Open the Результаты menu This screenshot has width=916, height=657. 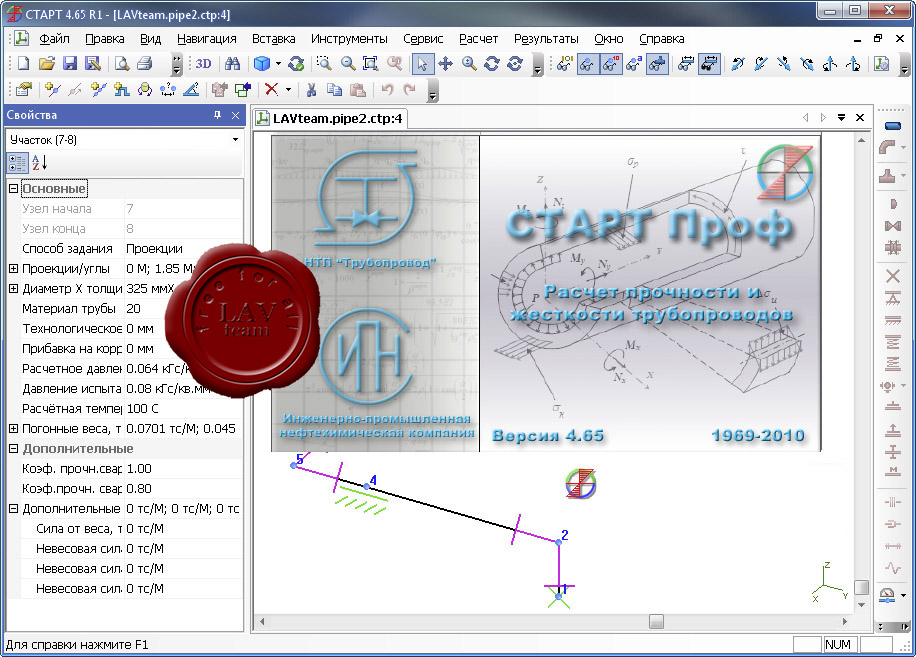click(x=546, y=39)
